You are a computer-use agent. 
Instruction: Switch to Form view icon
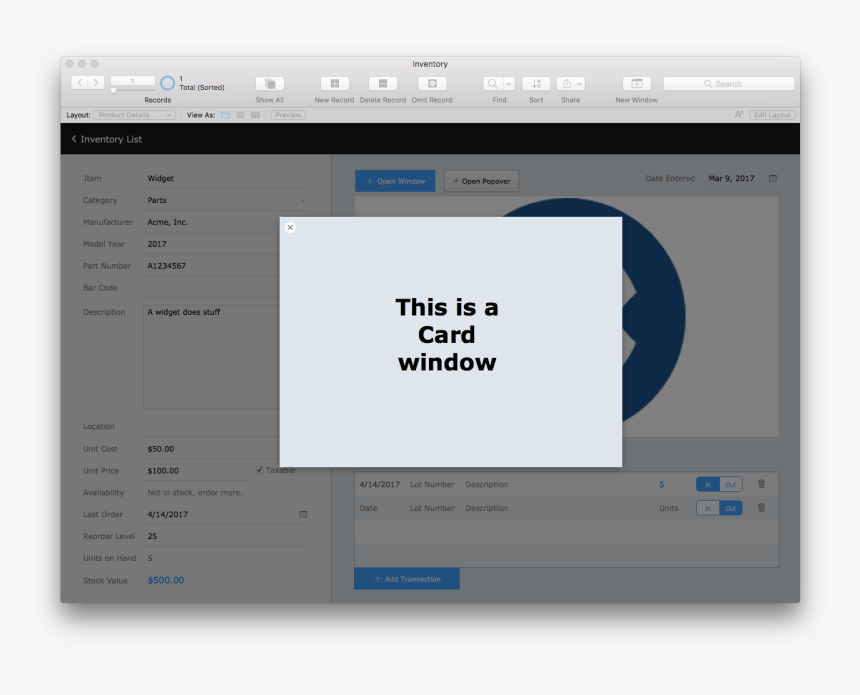[x=225, y=115]
